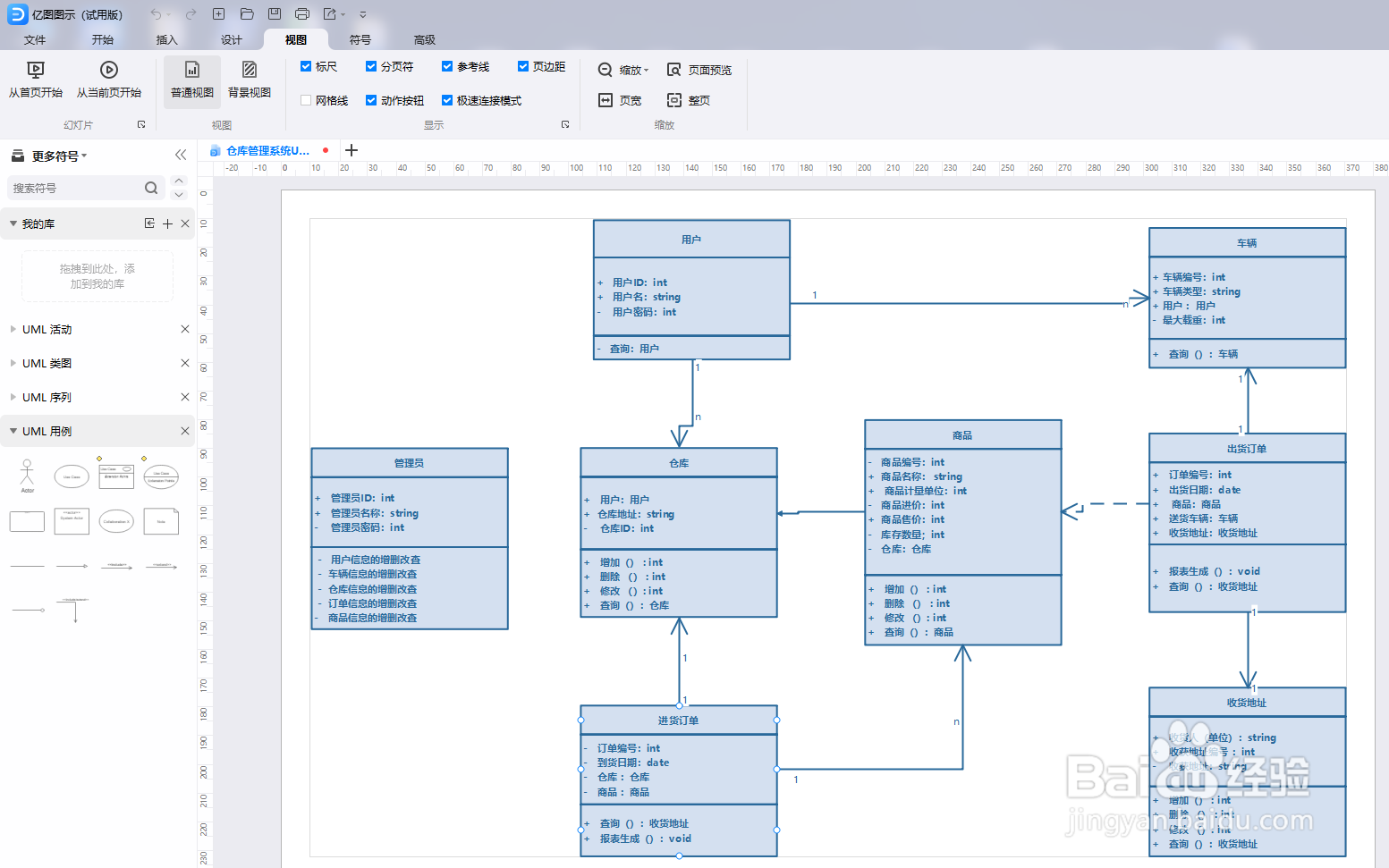Click print icon in title bar
The height and width of the screenshot is (868, 1389).
pyautogui.click(x=302, y=14)
